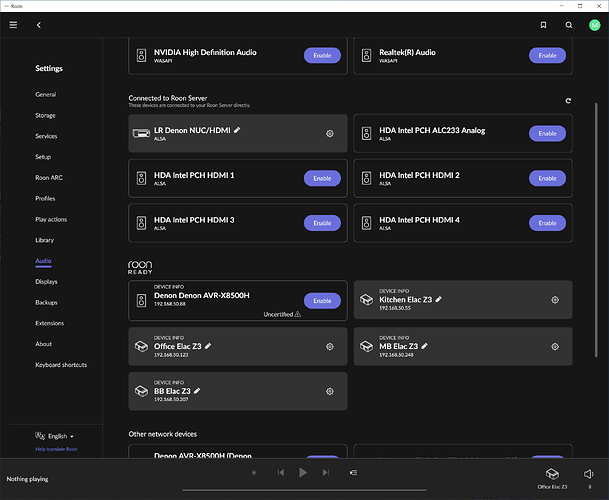Image resolution: width=609 pixels, height=500 pixels.
Task: Open settings gear for BB Elac Z3
Action: click(x=330, y=391)
